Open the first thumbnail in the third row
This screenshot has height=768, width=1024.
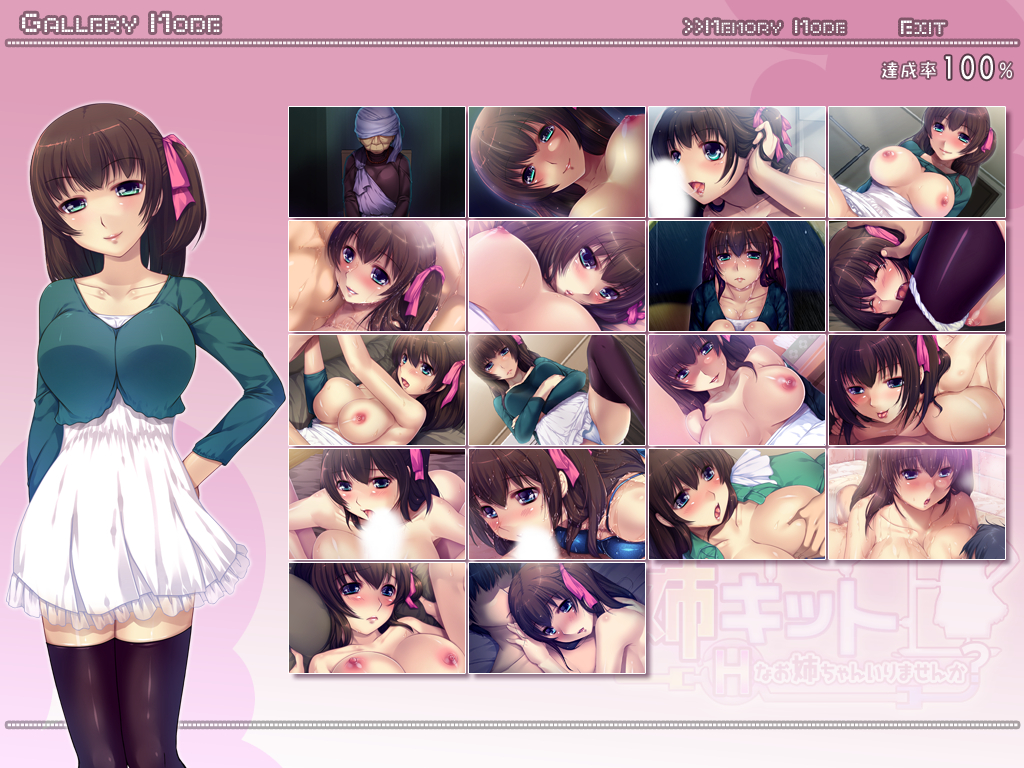(377, 390)
